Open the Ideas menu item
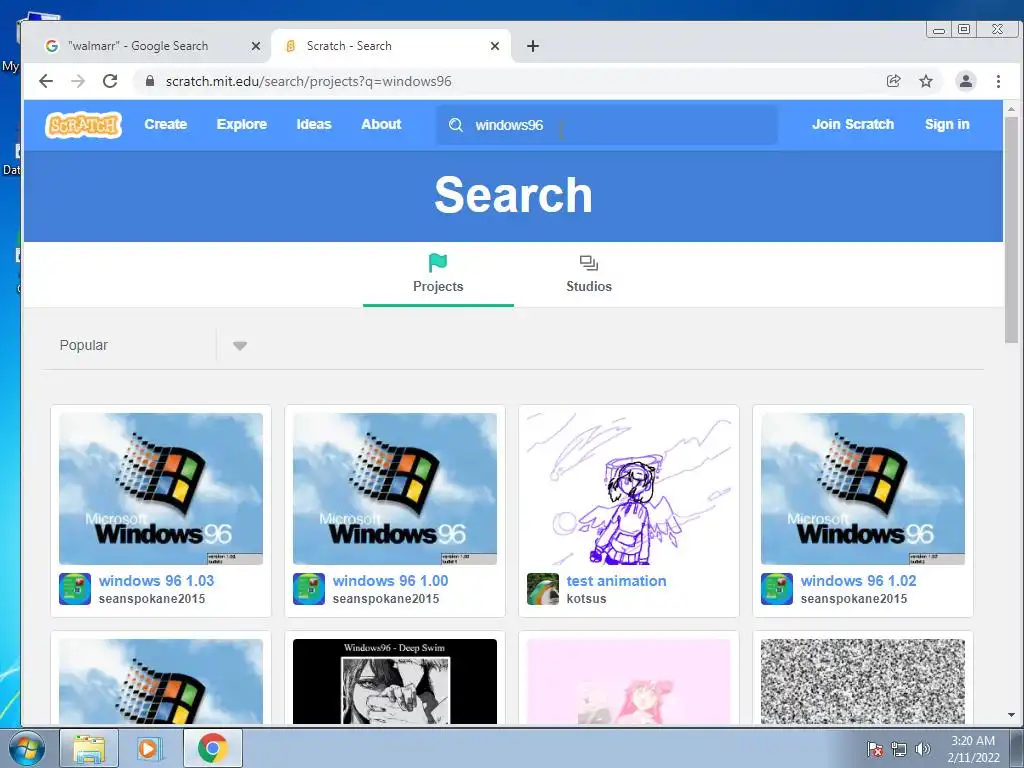The height and width of the screenshot is (768, 1024). pos(314,124)
